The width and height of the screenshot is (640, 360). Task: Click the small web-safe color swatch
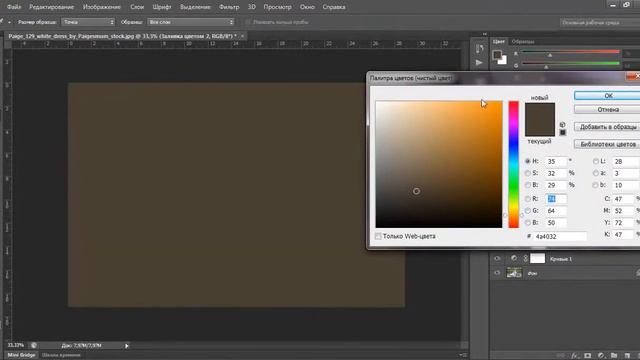(x=562, y=132)
